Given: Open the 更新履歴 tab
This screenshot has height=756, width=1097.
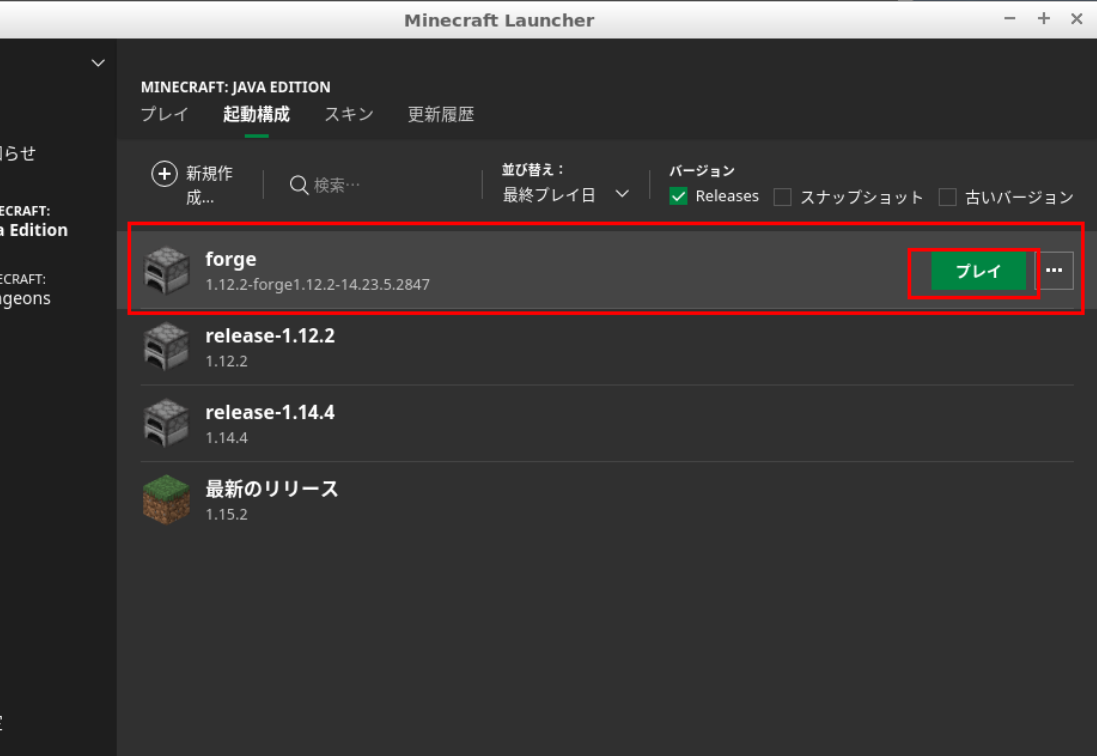Looking at the screenshot, I should 441,114.
